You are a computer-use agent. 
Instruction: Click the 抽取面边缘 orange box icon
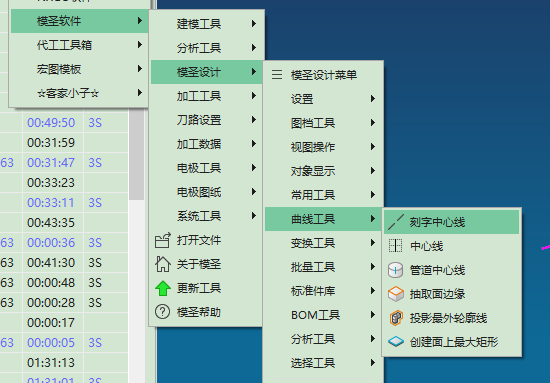(396, 294)
